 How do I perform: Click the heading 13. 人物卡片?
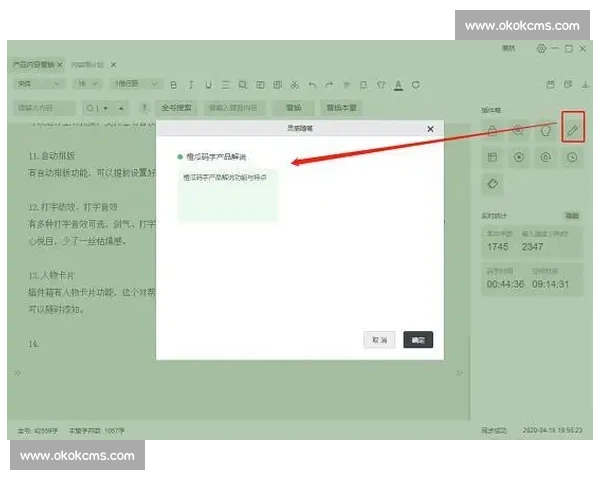coord(51,275)
